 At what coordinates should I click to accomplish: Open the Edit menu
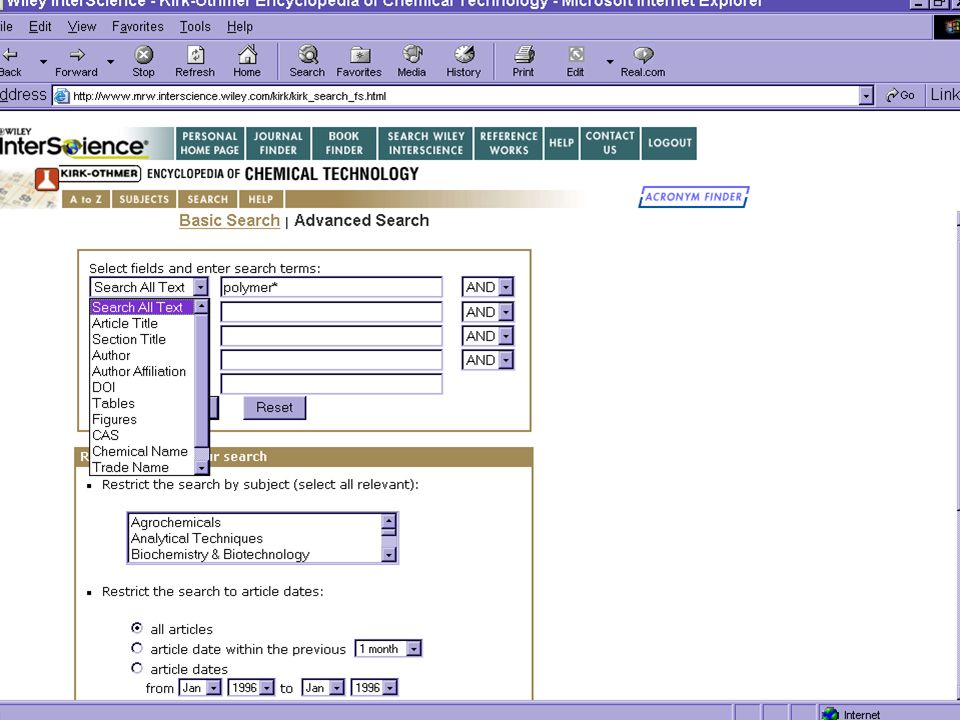(40, 27)
